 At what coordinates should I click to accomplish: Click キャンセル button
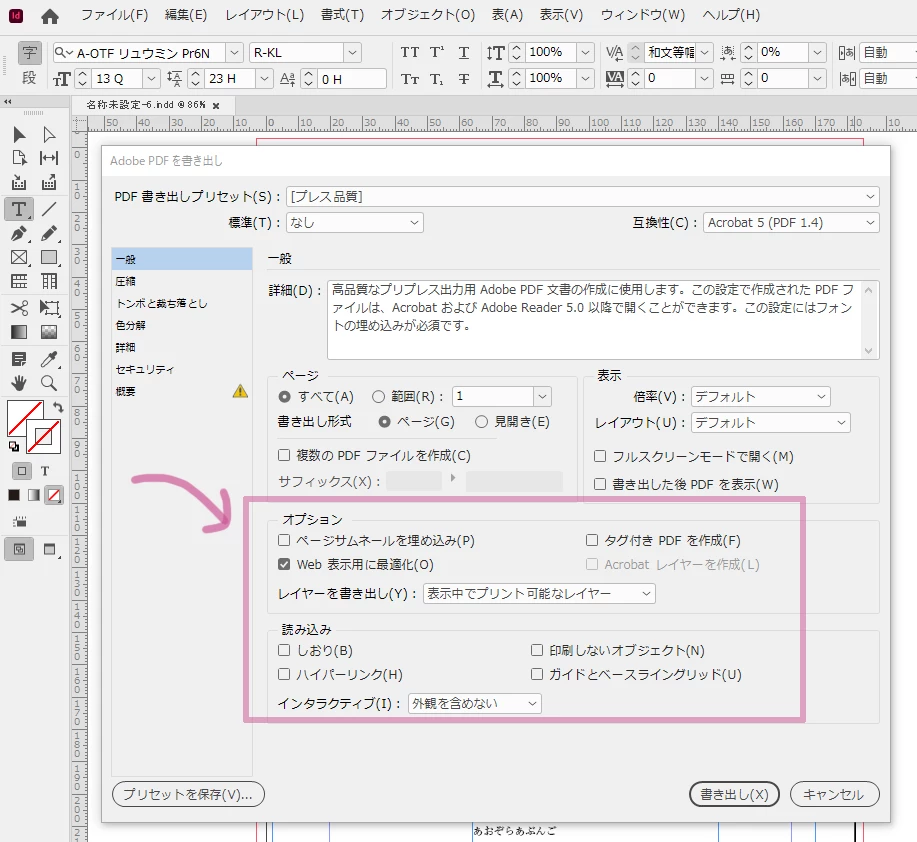(835, 794)
